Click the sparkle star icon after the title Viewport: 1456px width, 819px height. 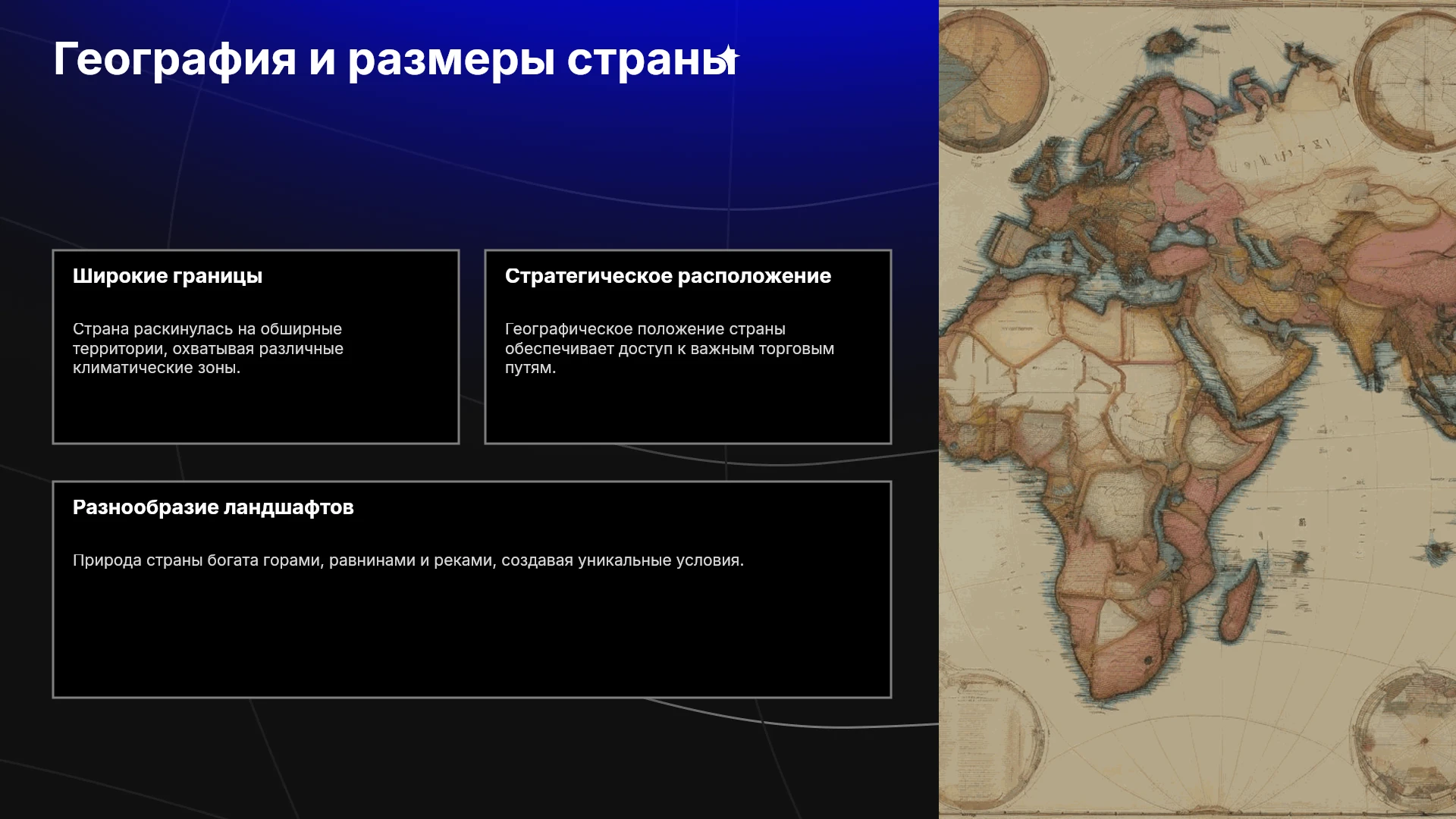click(728, 56)
